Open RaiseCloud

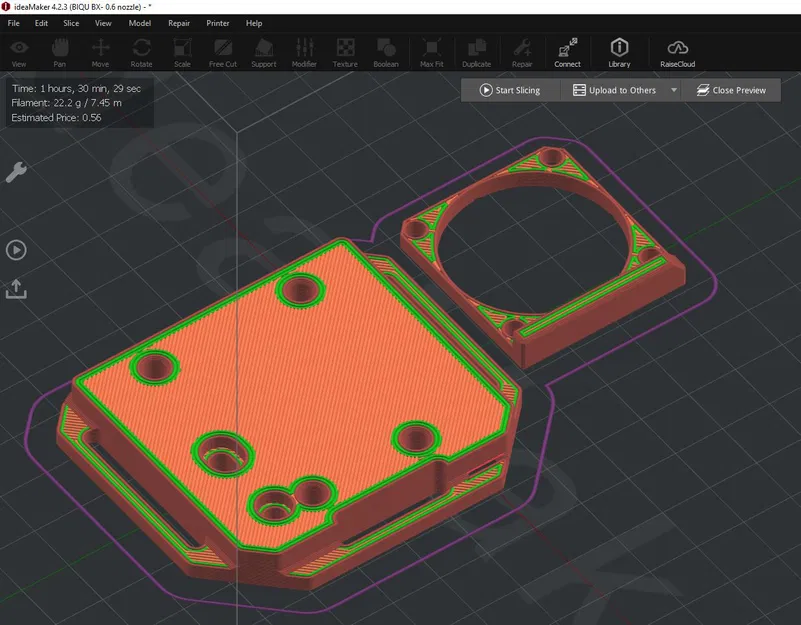[x=677, y=53]
